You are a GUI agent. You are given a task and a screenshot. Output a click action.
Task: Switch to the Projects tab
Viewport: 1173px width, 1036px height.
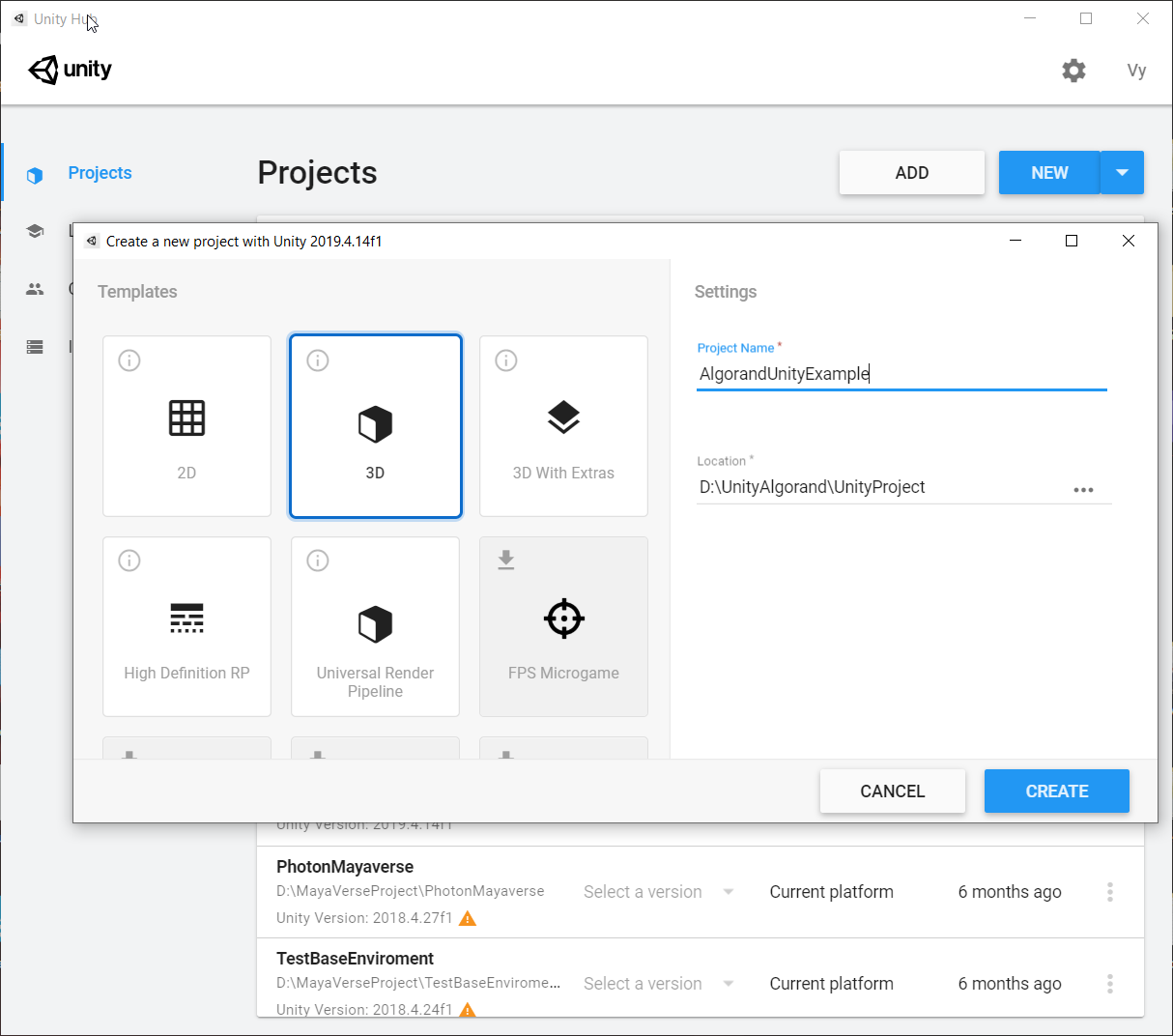point(100,173)
